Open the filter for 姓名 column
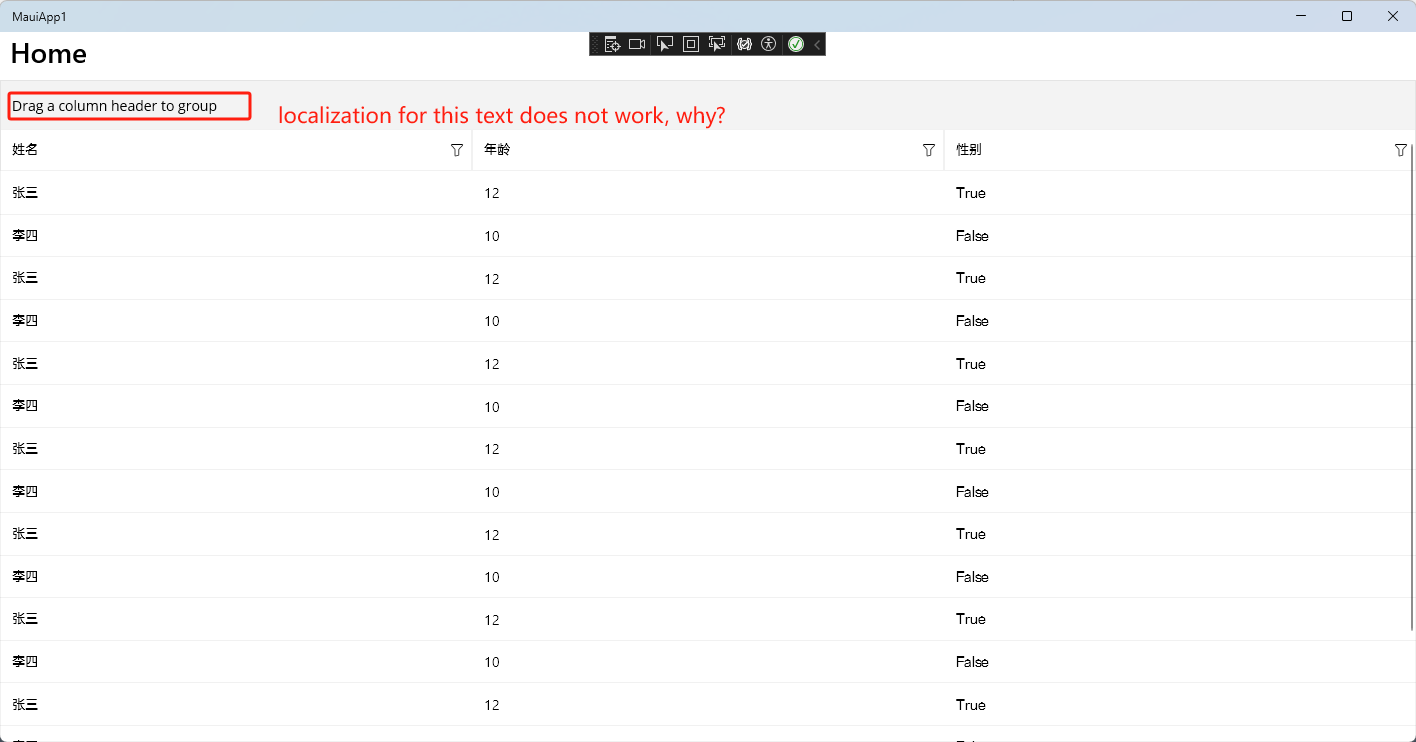 pos(457,150)
